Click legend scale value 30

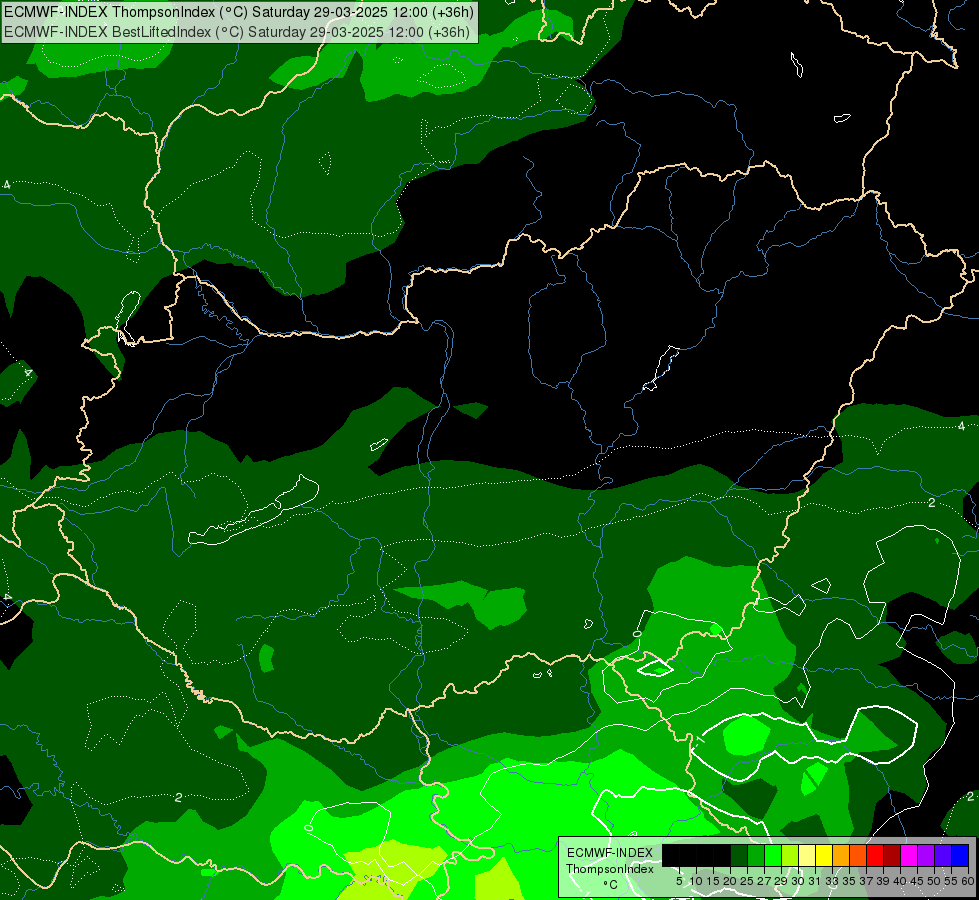click(x=798, y=881)
